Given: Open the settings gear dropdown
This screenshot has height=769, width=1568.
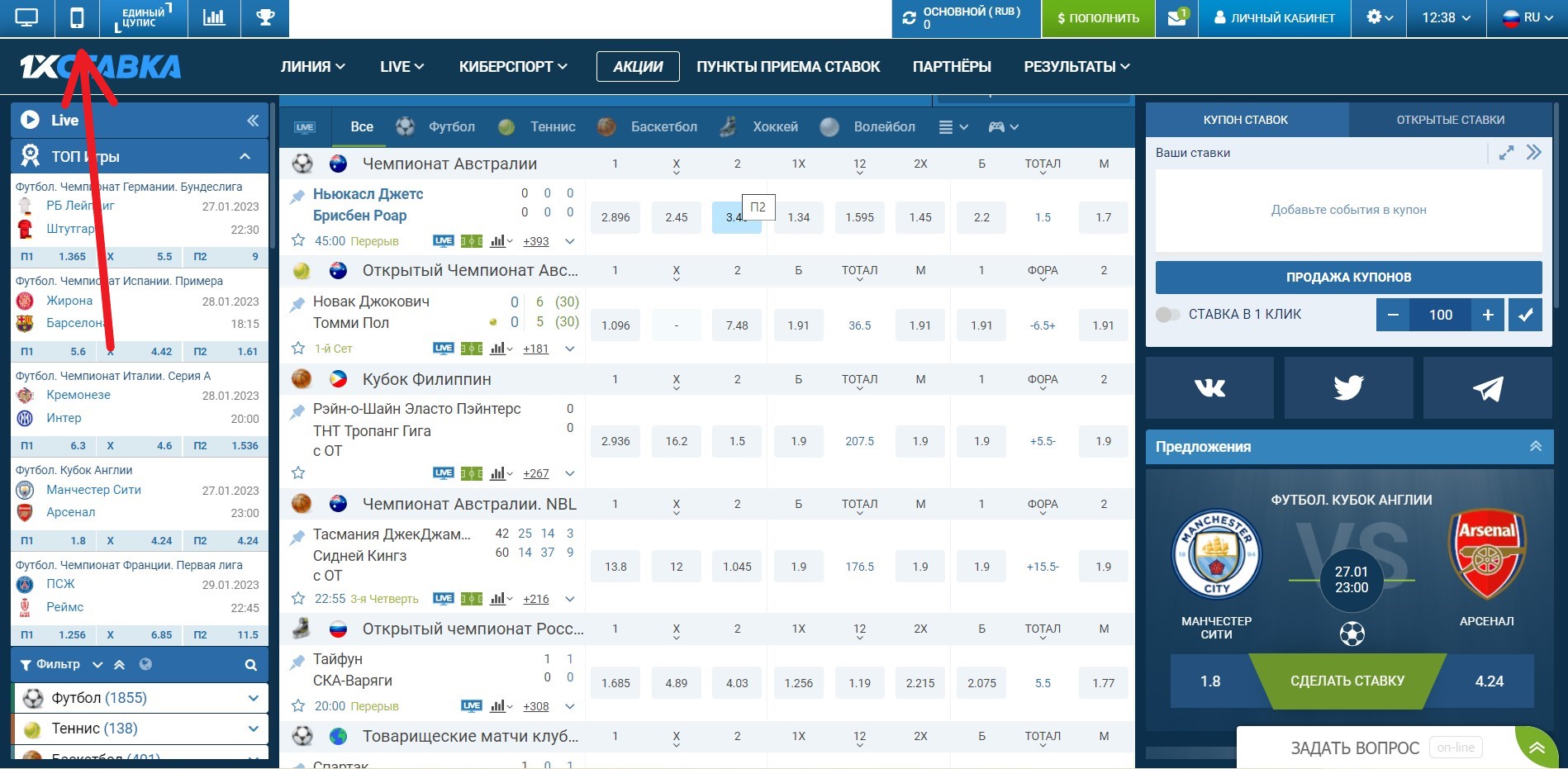Looking at the screenshot, I should click(1380, 17).
